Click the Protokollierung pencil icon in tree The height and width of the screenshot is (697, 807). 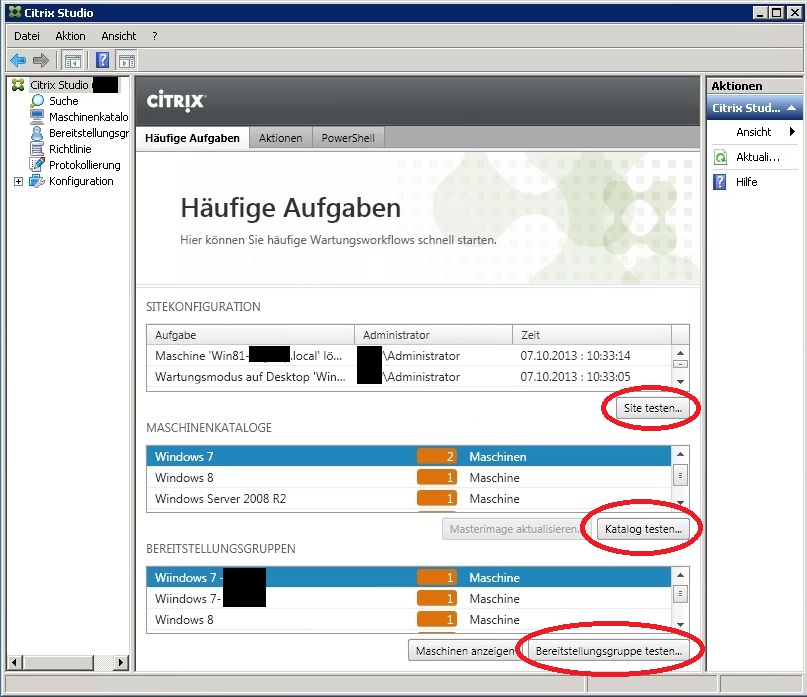tap(37, 165)
